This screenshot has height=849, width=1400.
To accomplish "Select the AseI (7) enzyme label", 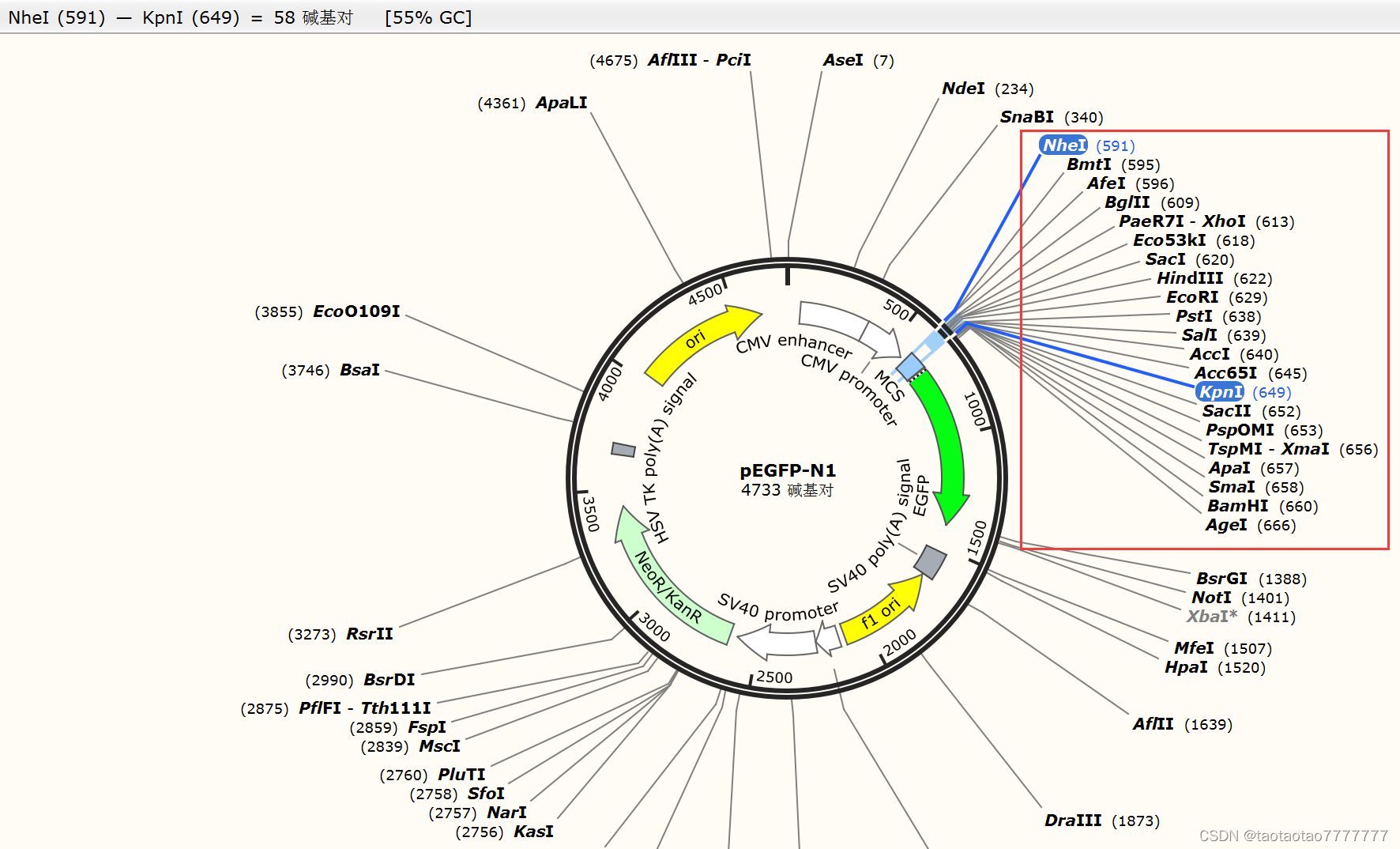I will 859,60.
